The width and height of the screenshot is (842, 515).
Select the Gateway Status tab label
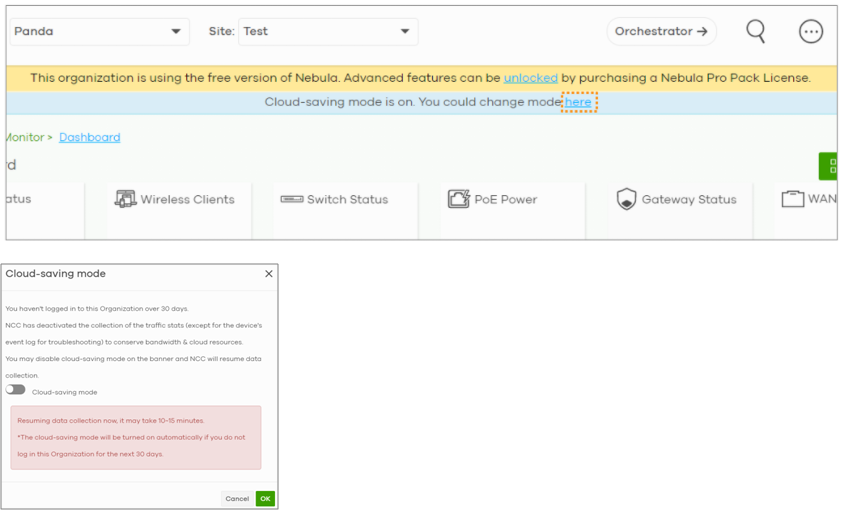pos(689,200)
